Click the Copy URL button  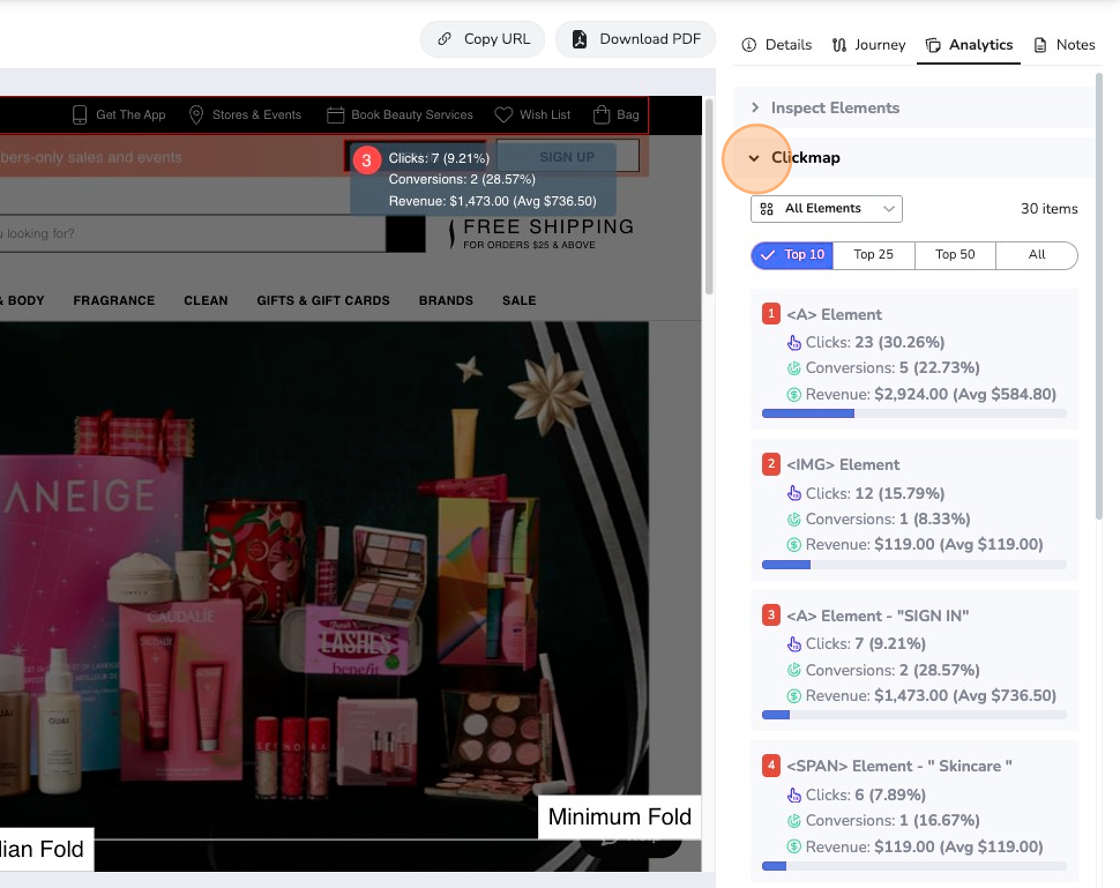pos(482,39)
